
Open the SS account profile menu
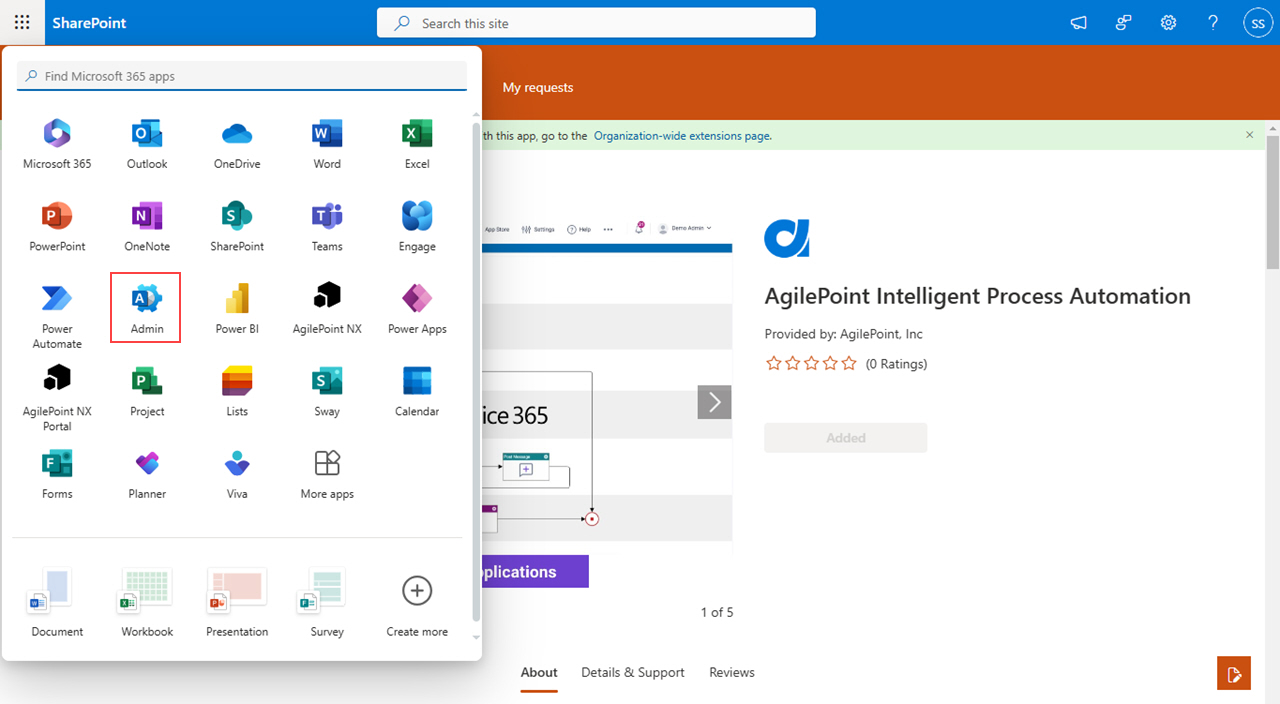click(x=1257, y=22)
